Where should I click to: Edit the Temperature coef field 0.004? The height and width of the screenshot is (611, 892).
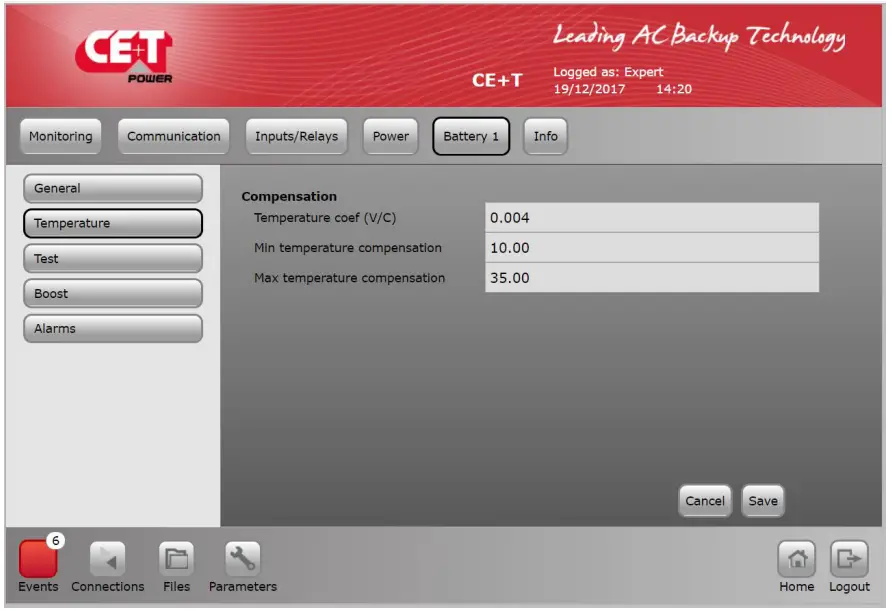pyautogui.click(x=652, y=218)
